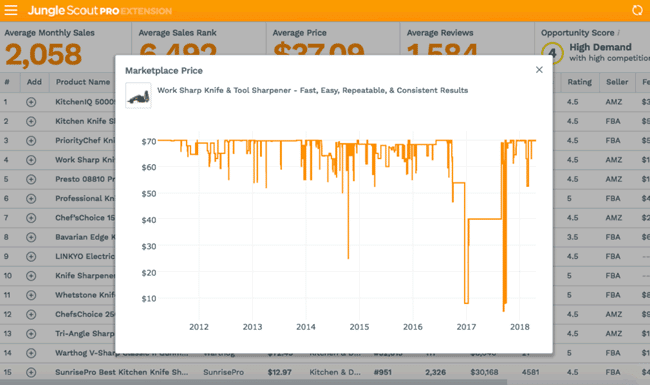Click the Add column header

[x=34, y=82]
